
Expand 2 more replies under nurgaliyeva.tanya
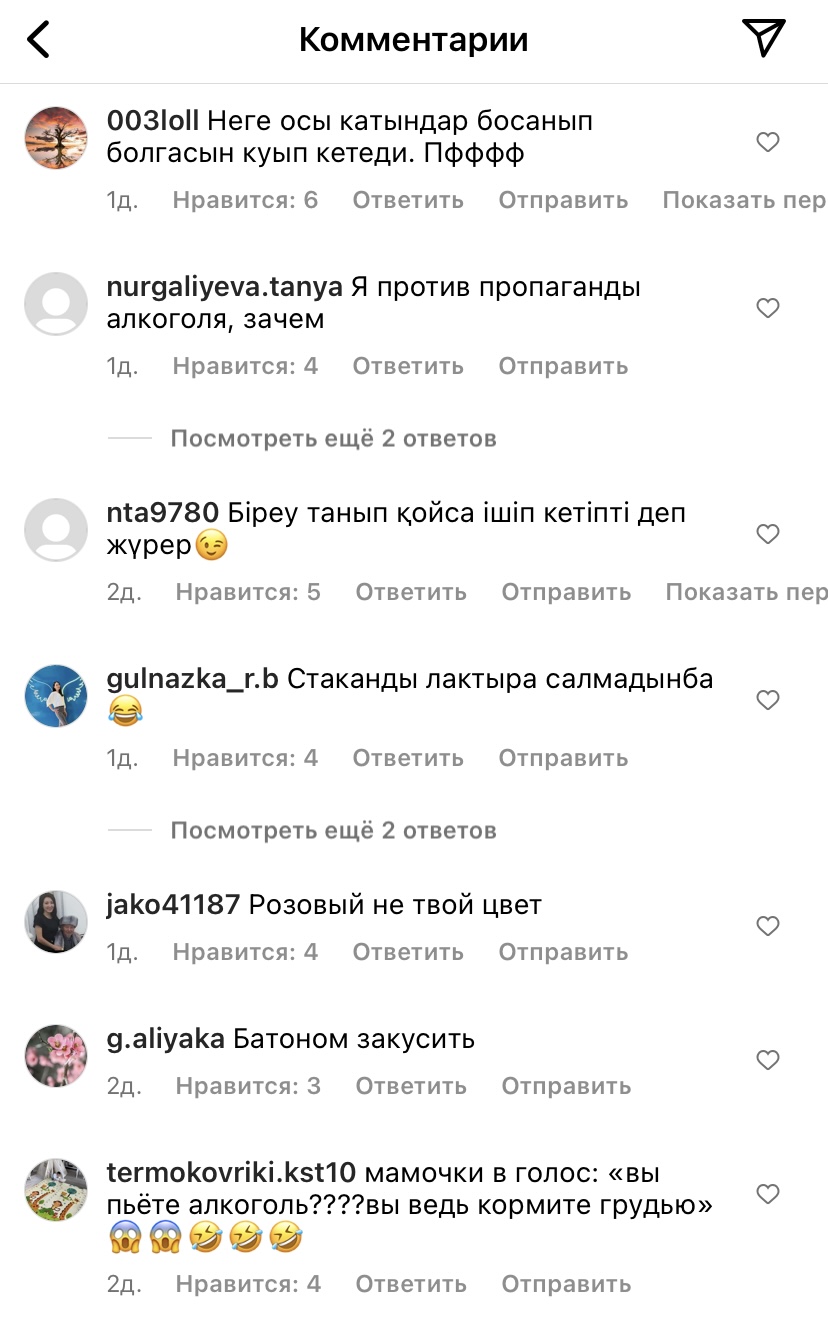pyautogui.click(x=333, y=438)
